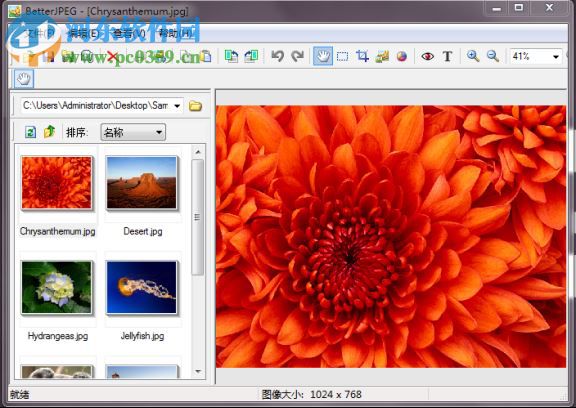This screenshot has height=408, width=576.
Task: Select the Desert thumbnail
Action: [142, 183]
